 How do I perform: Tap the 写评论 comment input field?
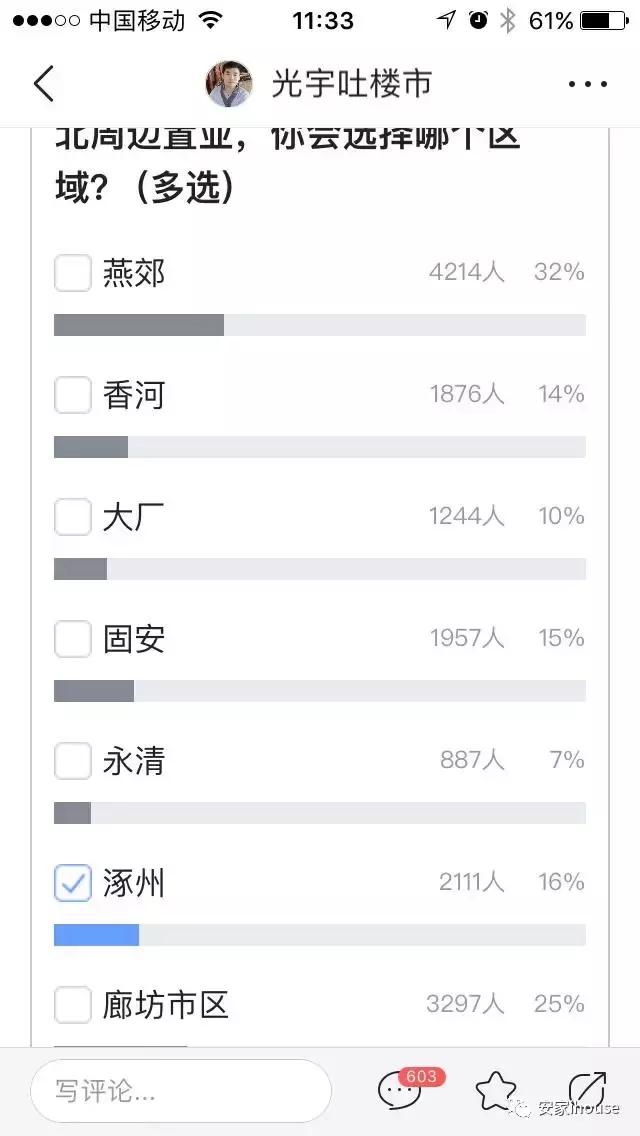180,1091
